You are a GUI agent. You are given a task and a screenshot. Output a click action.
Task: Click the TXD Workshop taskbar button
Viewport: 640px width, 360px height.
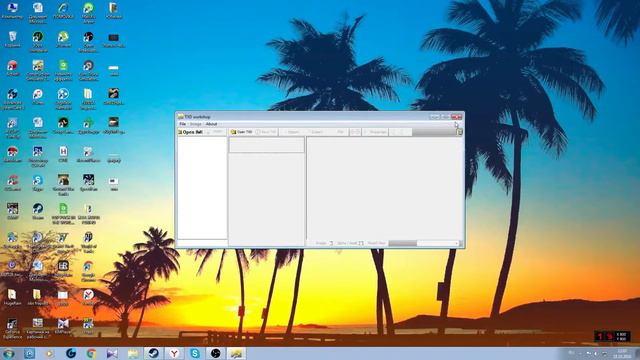pos(237,353)
